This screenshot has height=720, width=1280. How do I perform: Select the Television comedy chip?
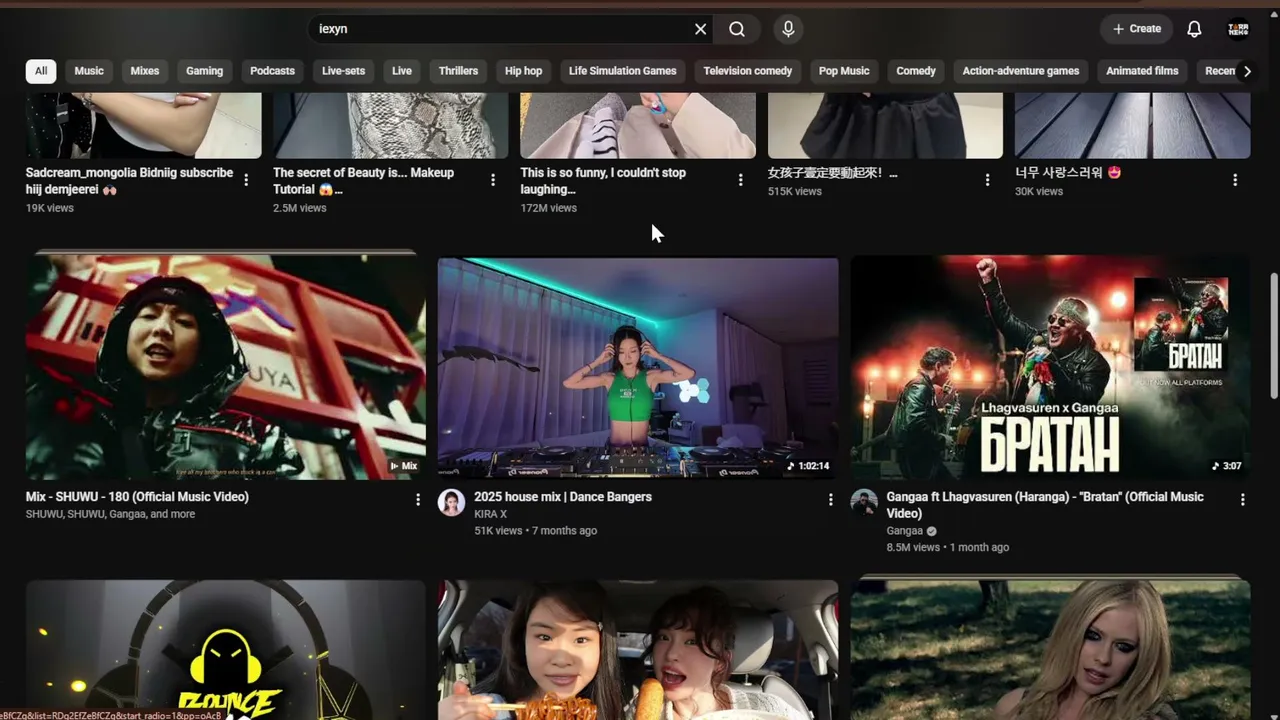748,71
